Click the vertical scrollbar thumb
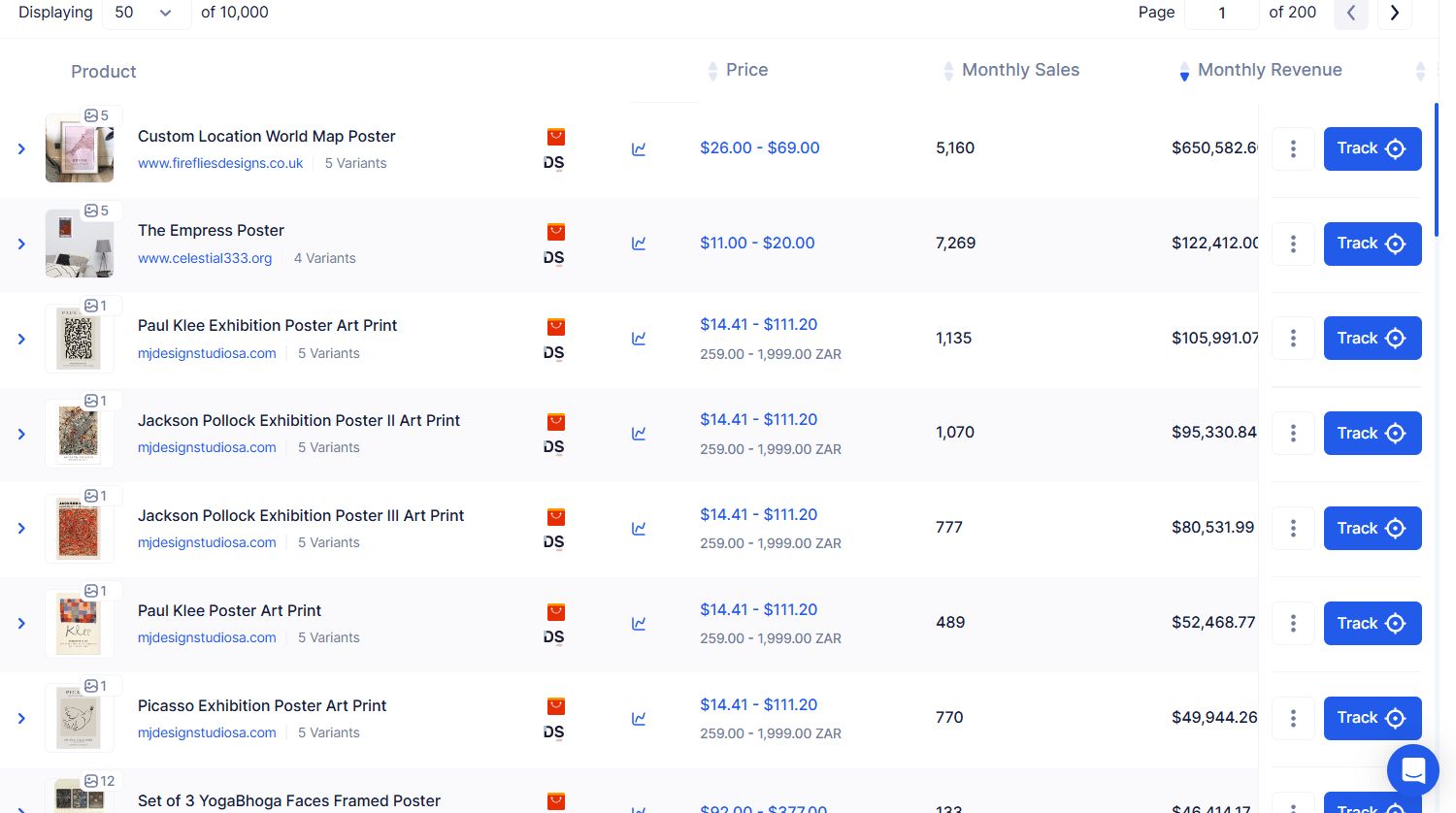Image resolution: width=1456 pixels, height=813 pixels. click(1437, 170)
